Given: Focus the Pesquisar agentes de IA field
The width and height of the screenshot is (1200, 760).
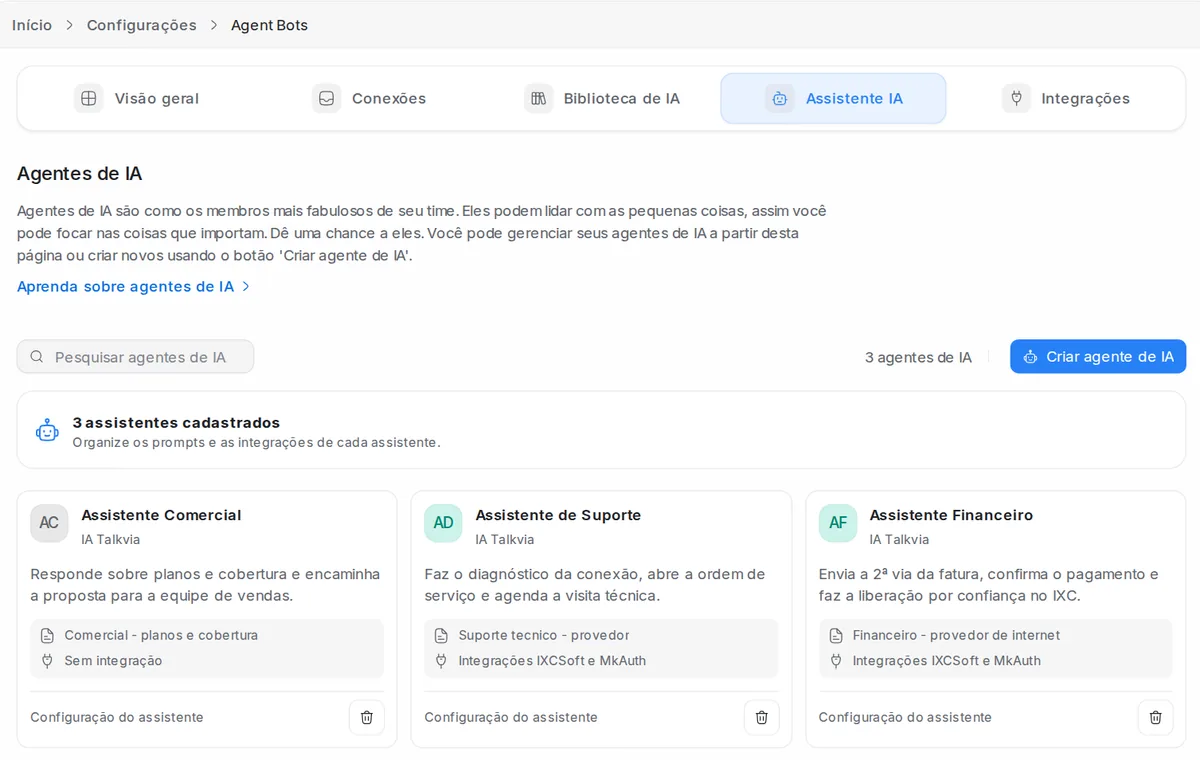Looking at the screenshot, I should click(135, 357).
